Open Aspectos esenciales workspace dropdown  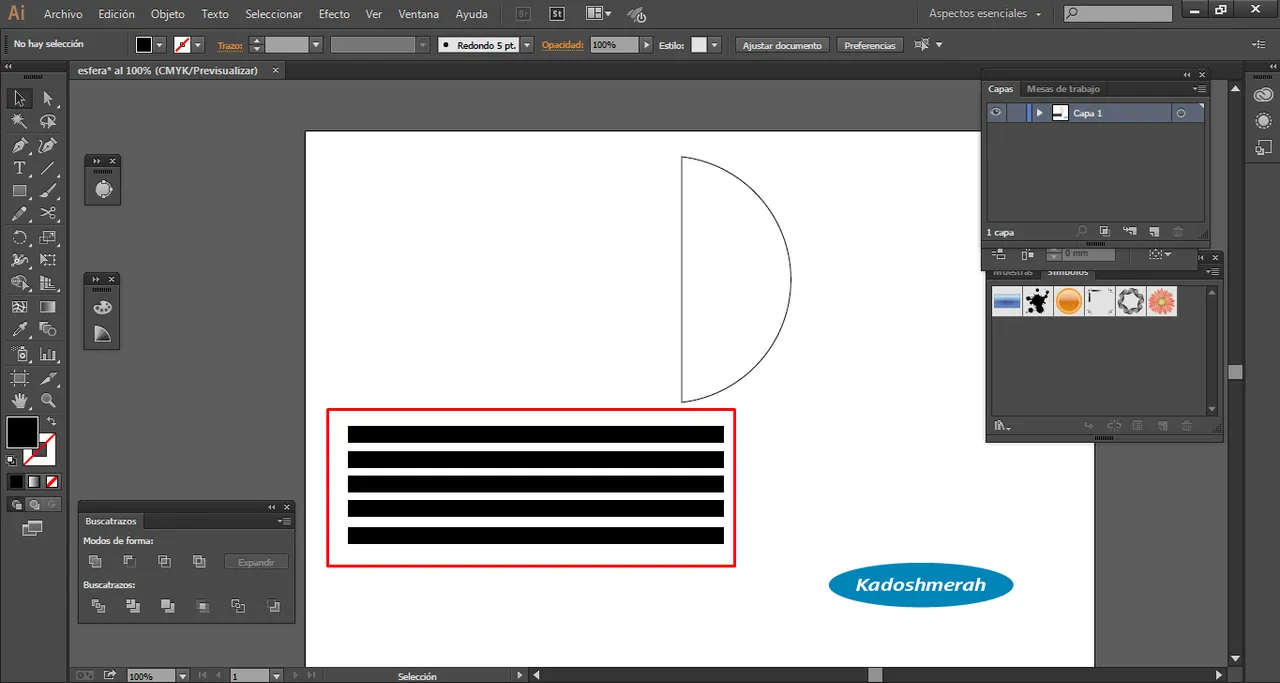click(x=985, y=14)
